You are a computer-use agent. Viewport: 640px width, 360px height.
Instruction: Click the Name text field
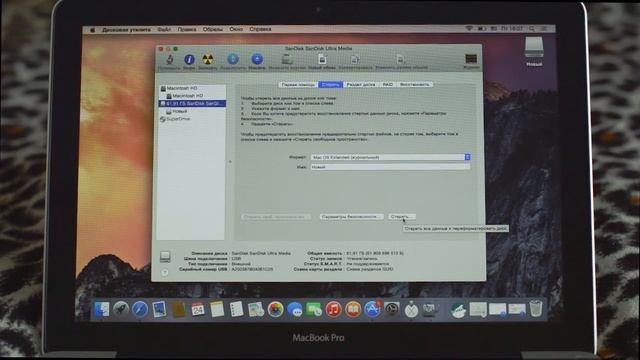click(x=391, y=167)
